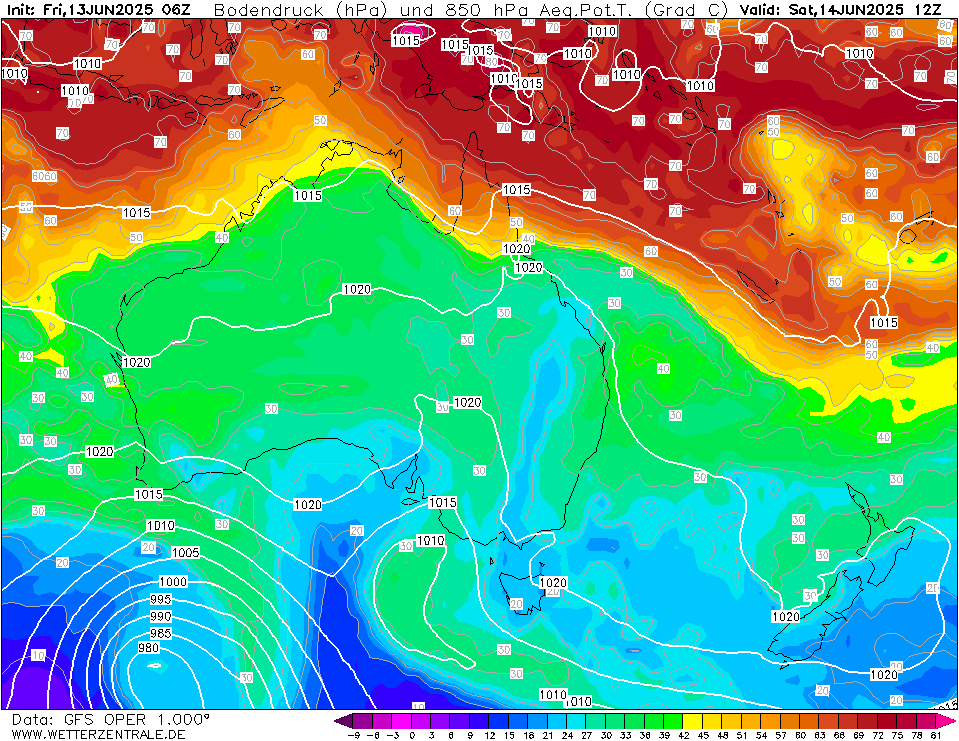Click the 78 legend scale label
Image resolution: width=959 pixels, height=741 pixels.
pyautogui.click(x=917, y=735)
